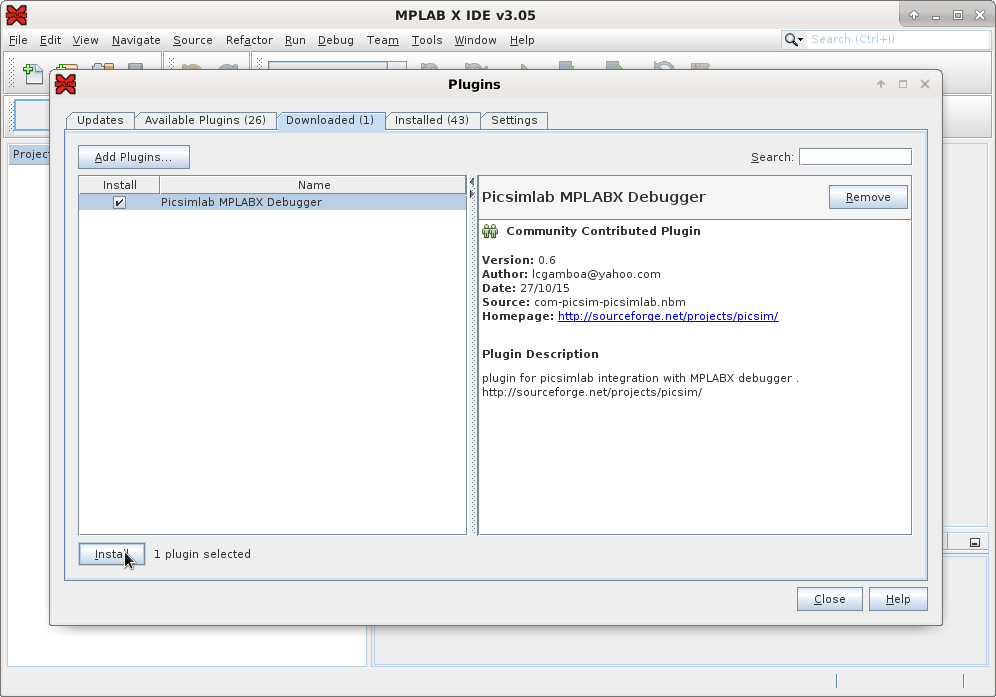Switch to the Updates tab
The width and height of the screenshot is (996, 697).
[x=100, y=120]
